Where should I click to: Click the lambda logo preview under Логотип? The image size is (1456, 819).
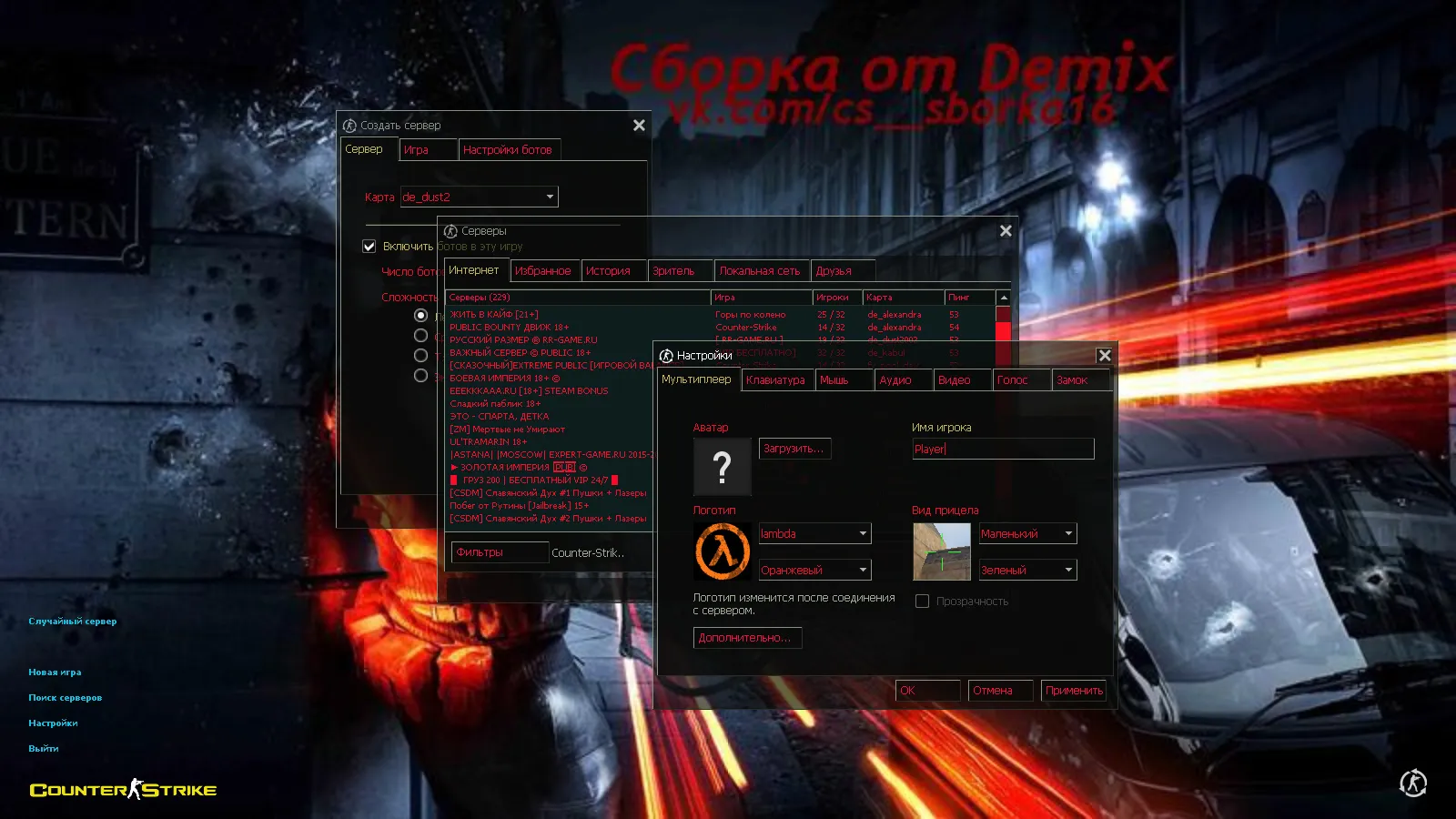pos(722,551)
